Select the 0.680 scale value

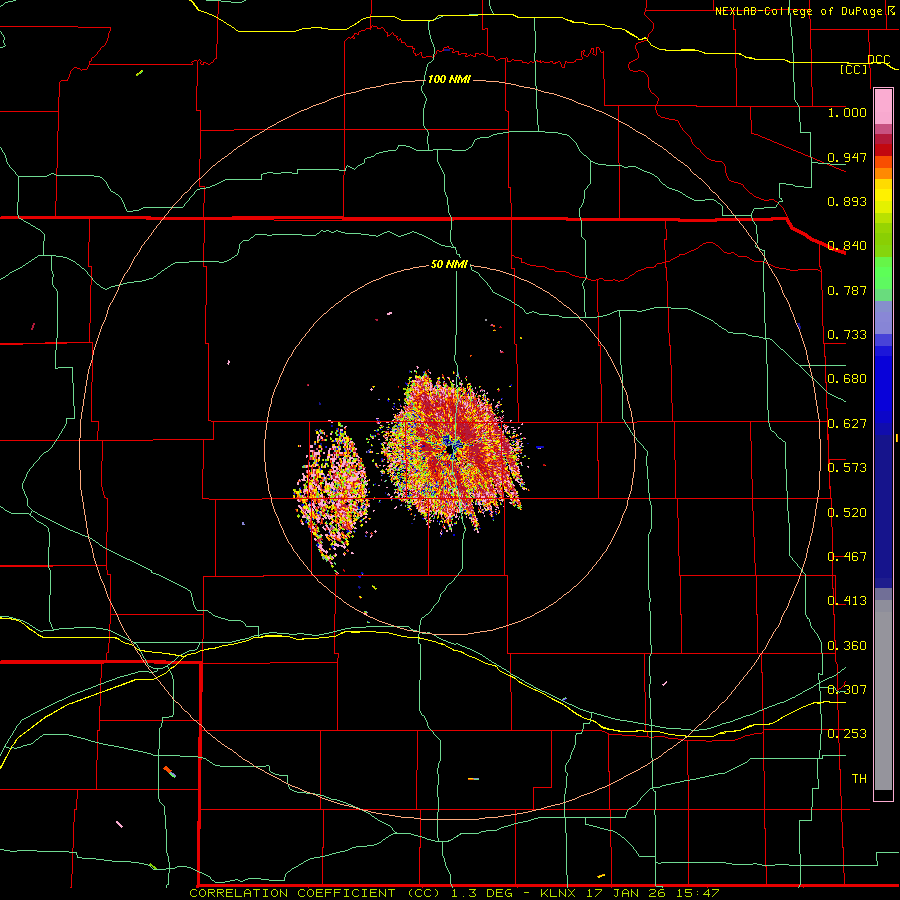point(847,379)
